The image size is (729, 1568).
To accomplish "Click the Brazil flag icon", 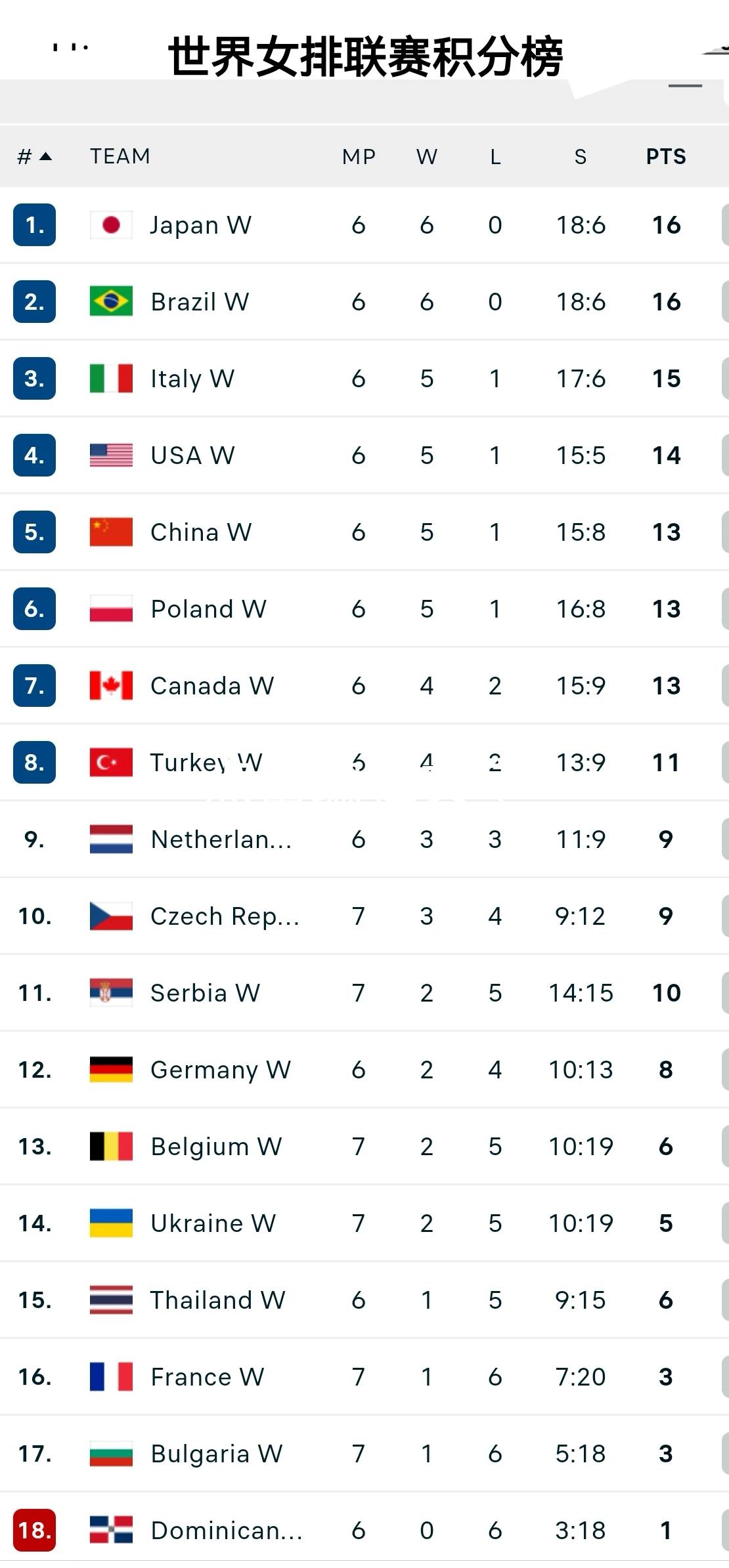I will point(111,302).
